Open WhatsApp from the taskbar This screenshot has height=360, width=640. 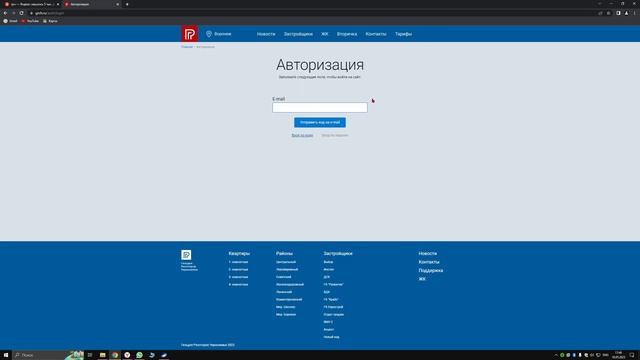click(x=140, y=355)
